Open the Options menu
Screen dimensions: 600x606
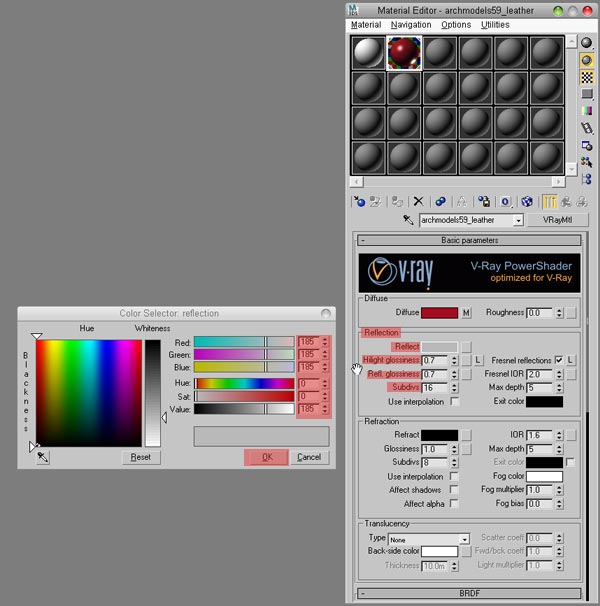pos(456,25)
